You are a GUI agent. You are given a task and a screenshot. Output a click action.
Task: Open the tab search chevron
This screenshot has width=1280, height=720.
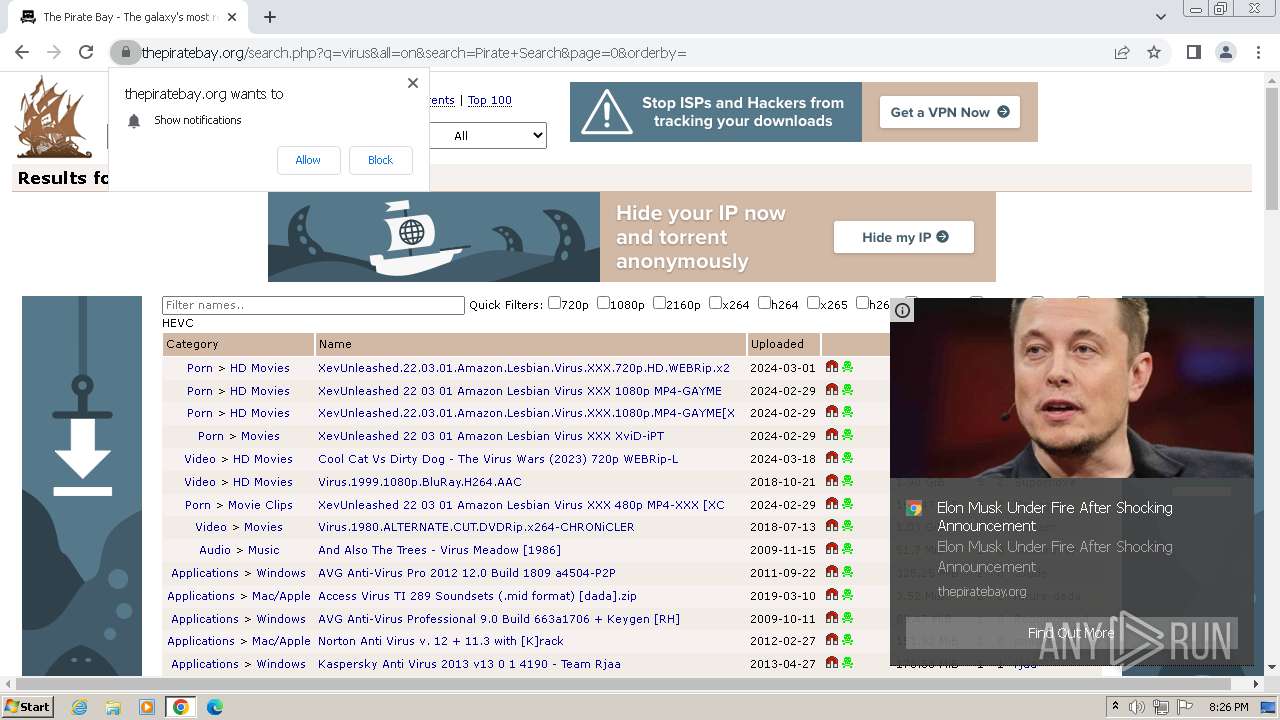(1160, 16)
